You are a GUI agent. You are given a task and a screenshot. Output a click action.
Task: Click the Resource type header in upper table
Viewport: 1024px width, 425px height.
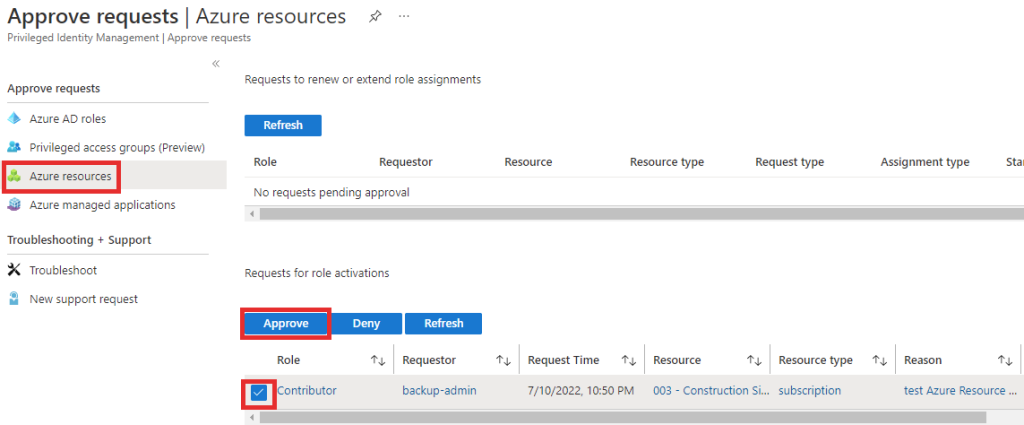[667, 162]
